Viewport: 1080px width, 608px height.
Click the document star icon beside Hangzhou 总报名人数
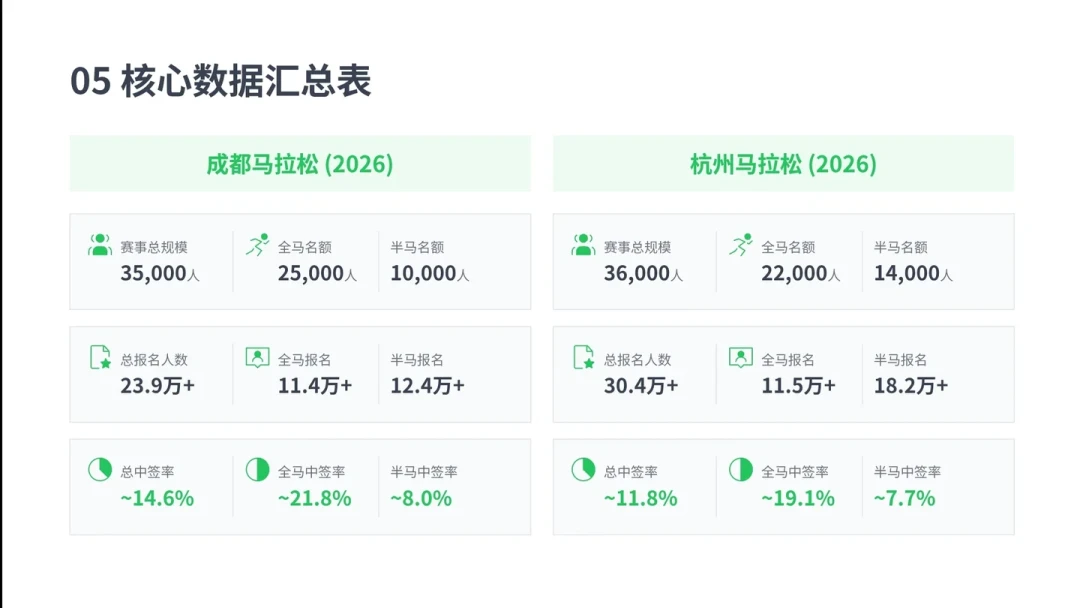(584, 357)
